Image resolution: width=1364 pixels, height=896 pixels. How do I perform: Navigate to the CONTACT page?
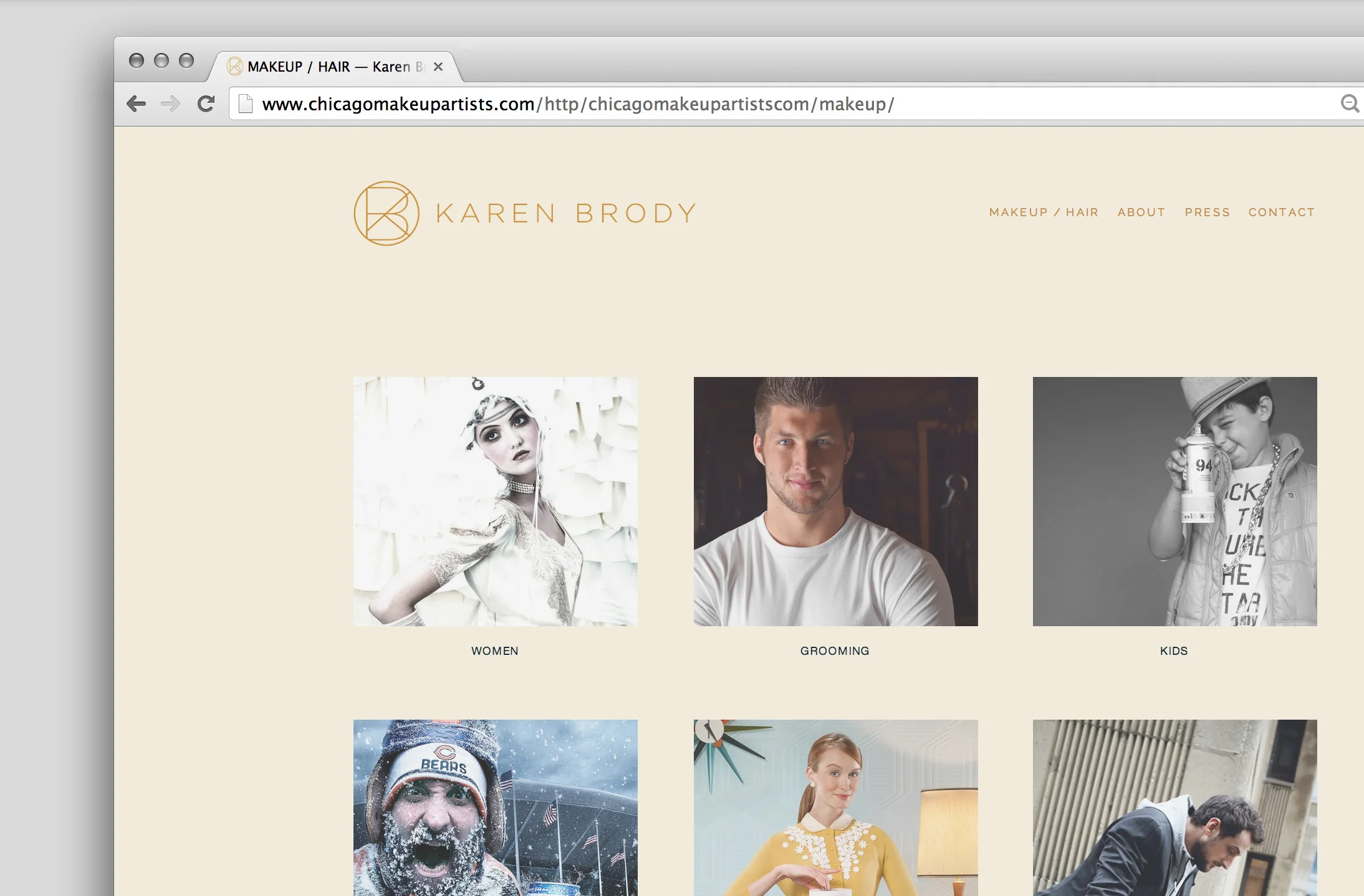click(1281, 212)
